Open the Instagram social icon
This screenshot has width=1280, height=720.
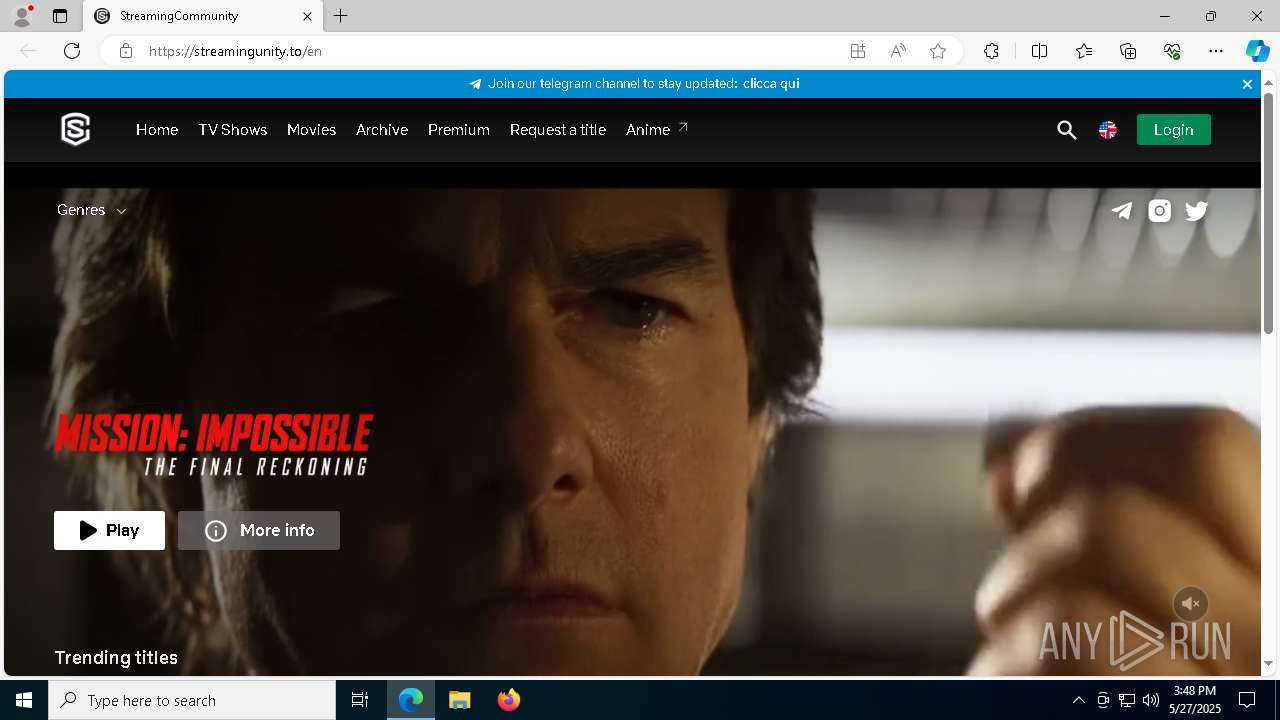click(1160, 210)
